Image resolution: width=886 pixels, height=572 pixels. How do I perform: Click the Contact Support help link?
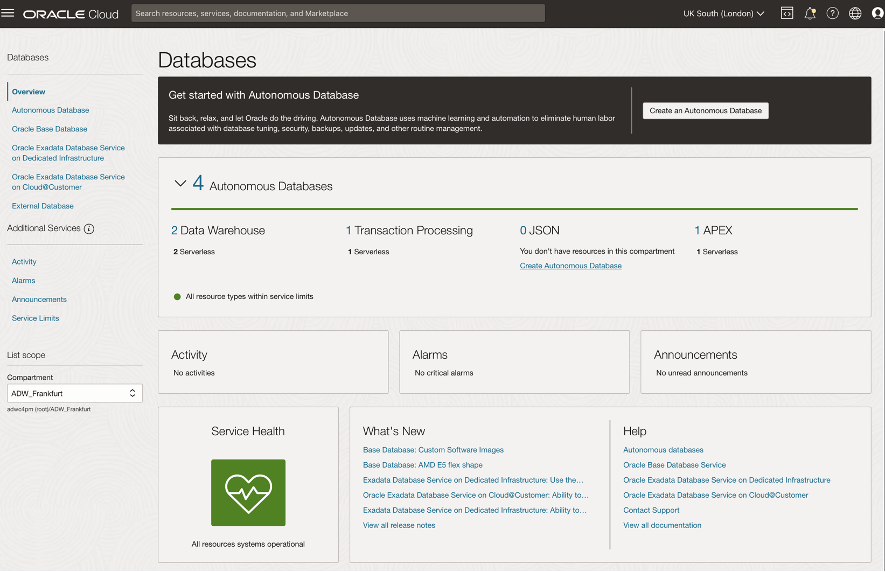tap(651, 510)
